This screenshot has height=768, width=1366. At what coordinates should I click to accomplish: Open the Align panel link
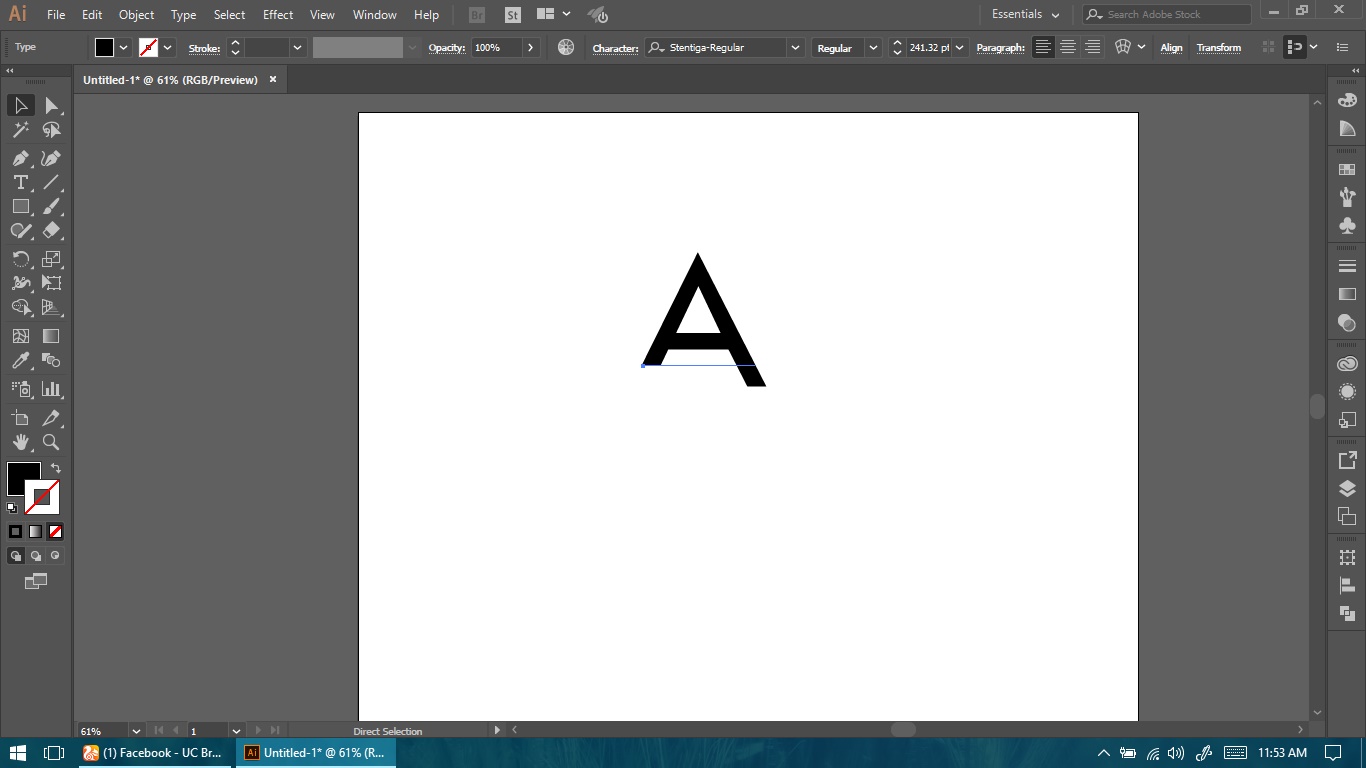[1171, 48]
